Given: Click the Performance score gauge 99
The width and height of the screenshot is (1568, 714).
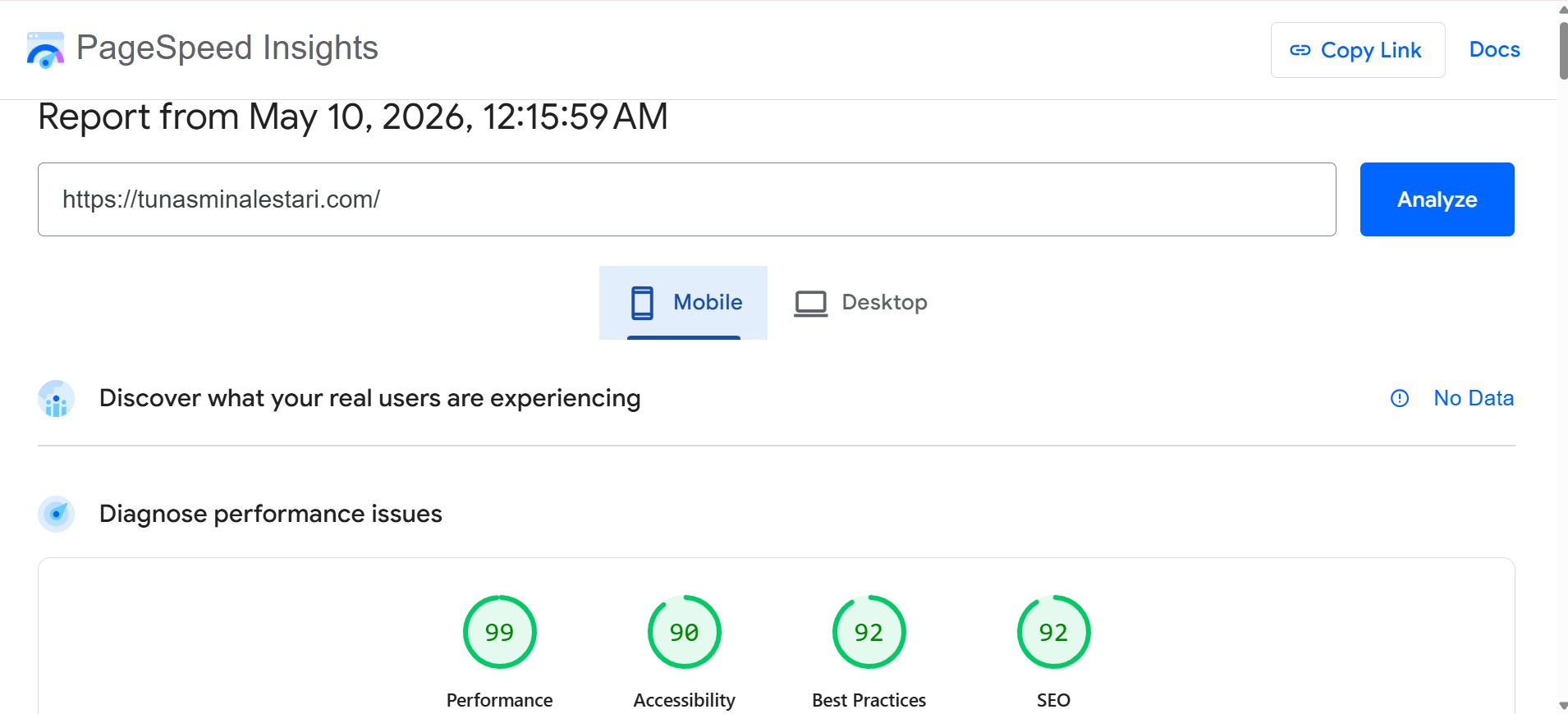Looking at the screenshot, I should [499, 632].
